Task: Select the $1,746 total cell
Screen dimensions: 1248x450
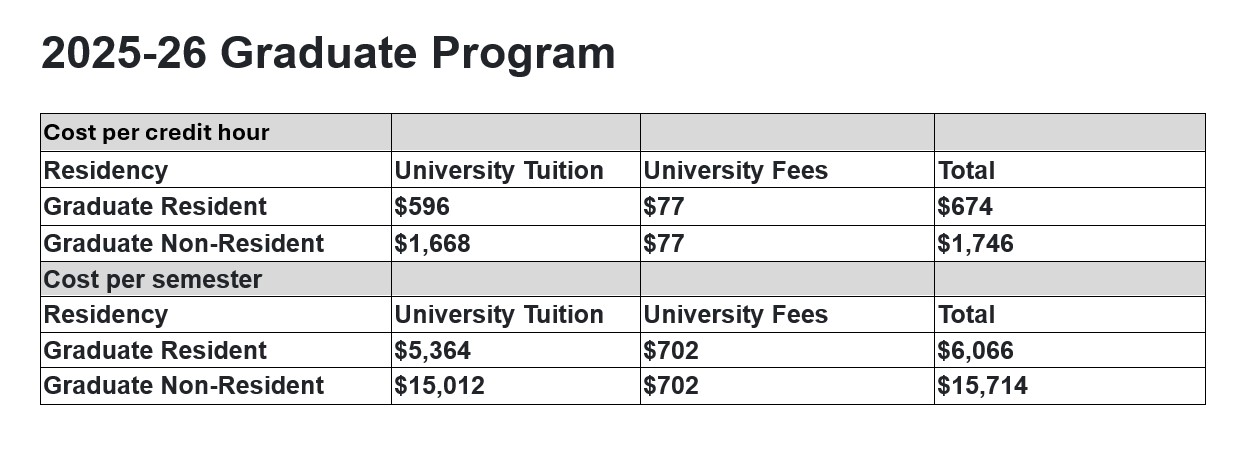Action: pos(975,243)
